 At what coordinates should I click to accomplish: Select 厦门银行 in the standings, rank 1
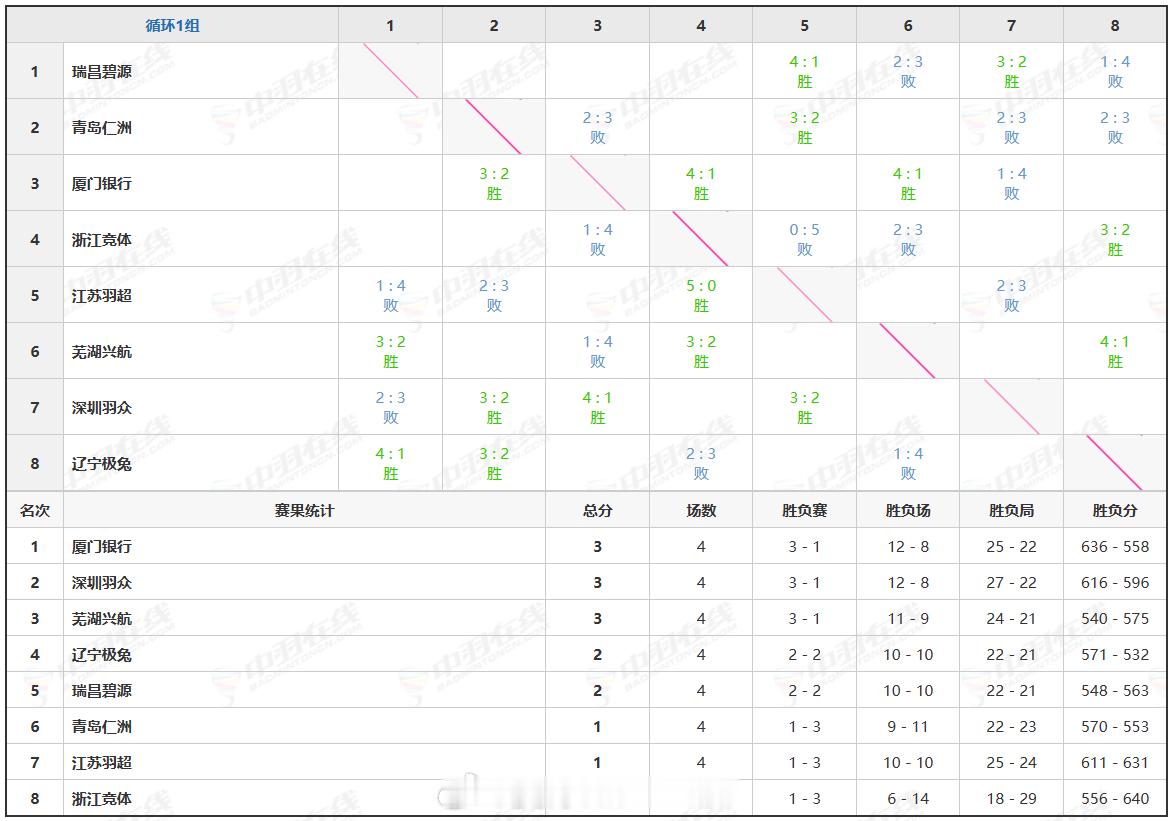coord(102,547)
